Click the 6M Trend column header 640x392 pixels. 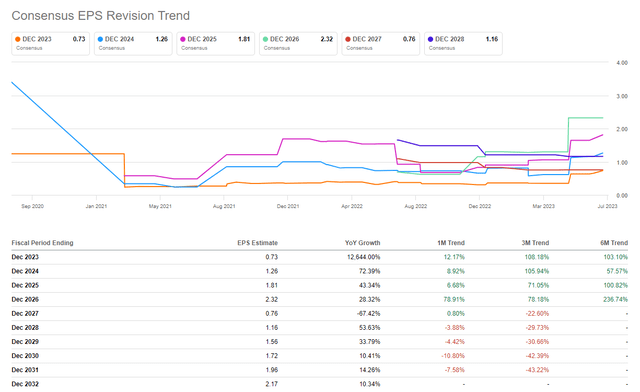coord(614,243)
